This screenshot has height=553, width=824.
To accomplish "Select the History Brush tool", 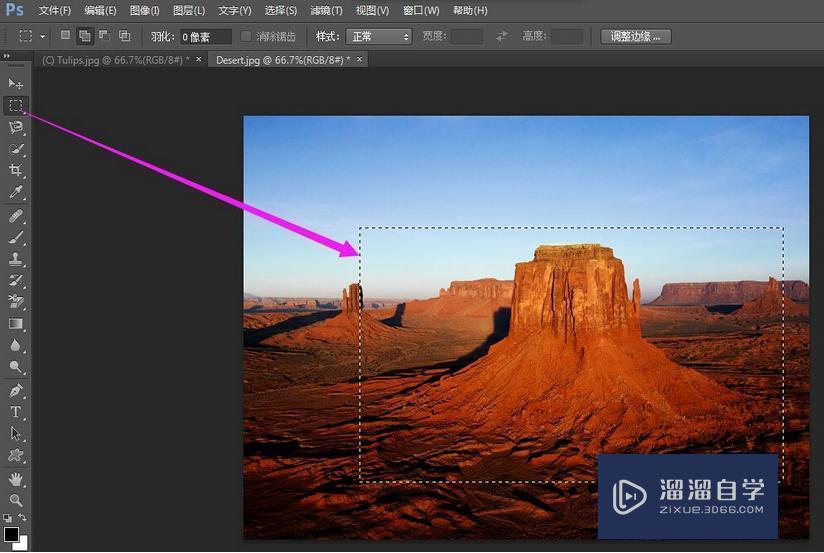I will [16, 280].
